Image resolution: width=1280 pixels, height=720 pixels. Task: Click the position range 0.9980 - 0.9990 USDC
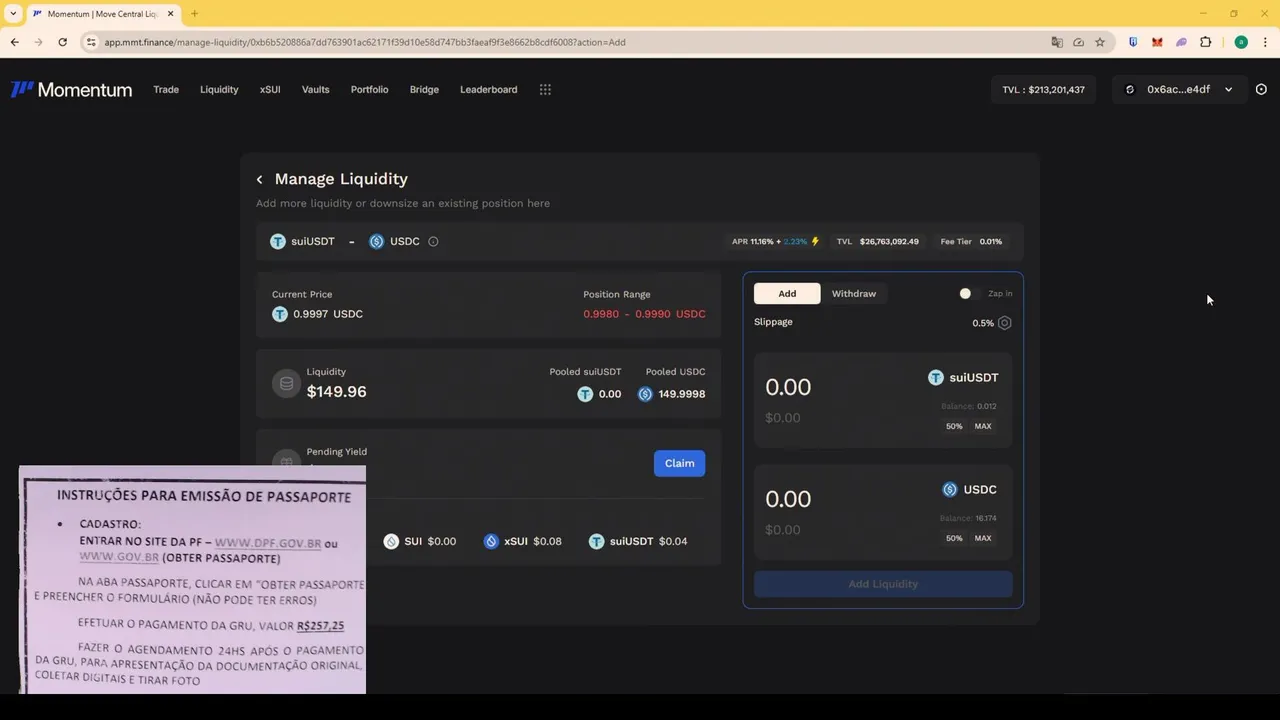click(x=644, y=314)
